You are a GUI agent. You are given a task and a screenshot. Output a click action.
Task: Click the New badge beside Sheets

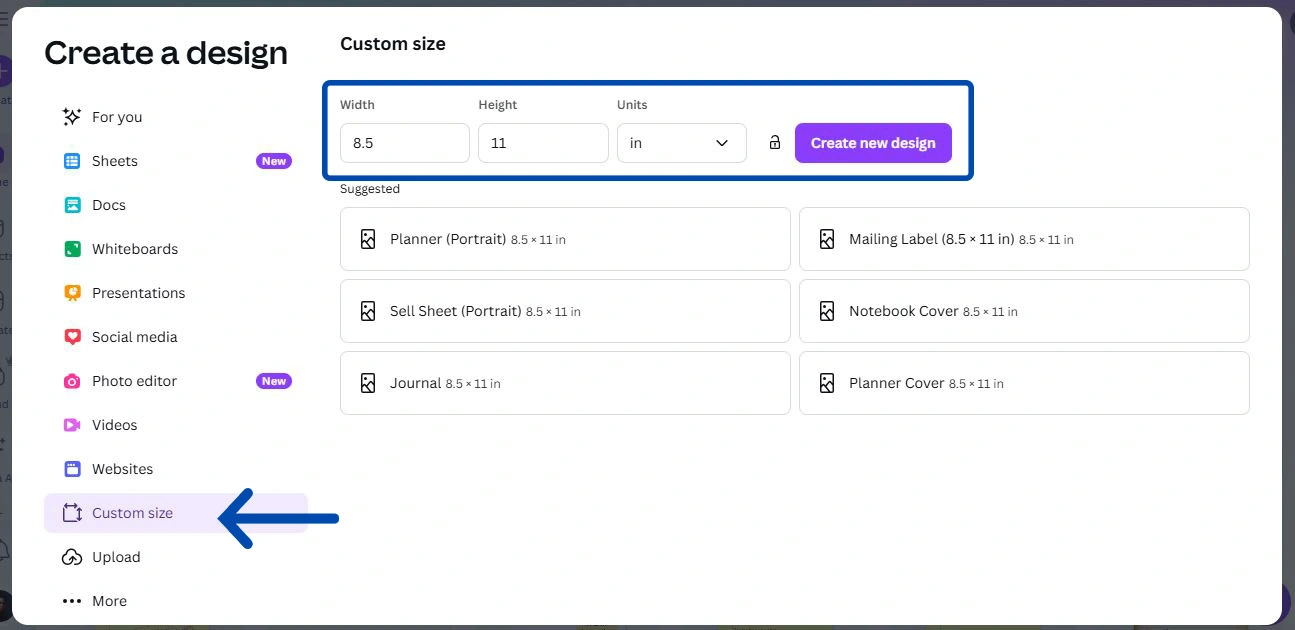click(274, 161)
